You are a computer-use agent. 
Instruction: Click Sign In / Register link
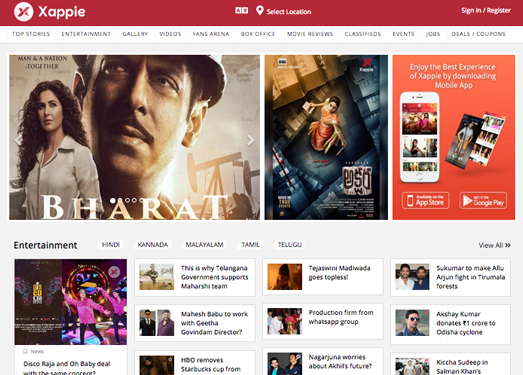[486, 10]
